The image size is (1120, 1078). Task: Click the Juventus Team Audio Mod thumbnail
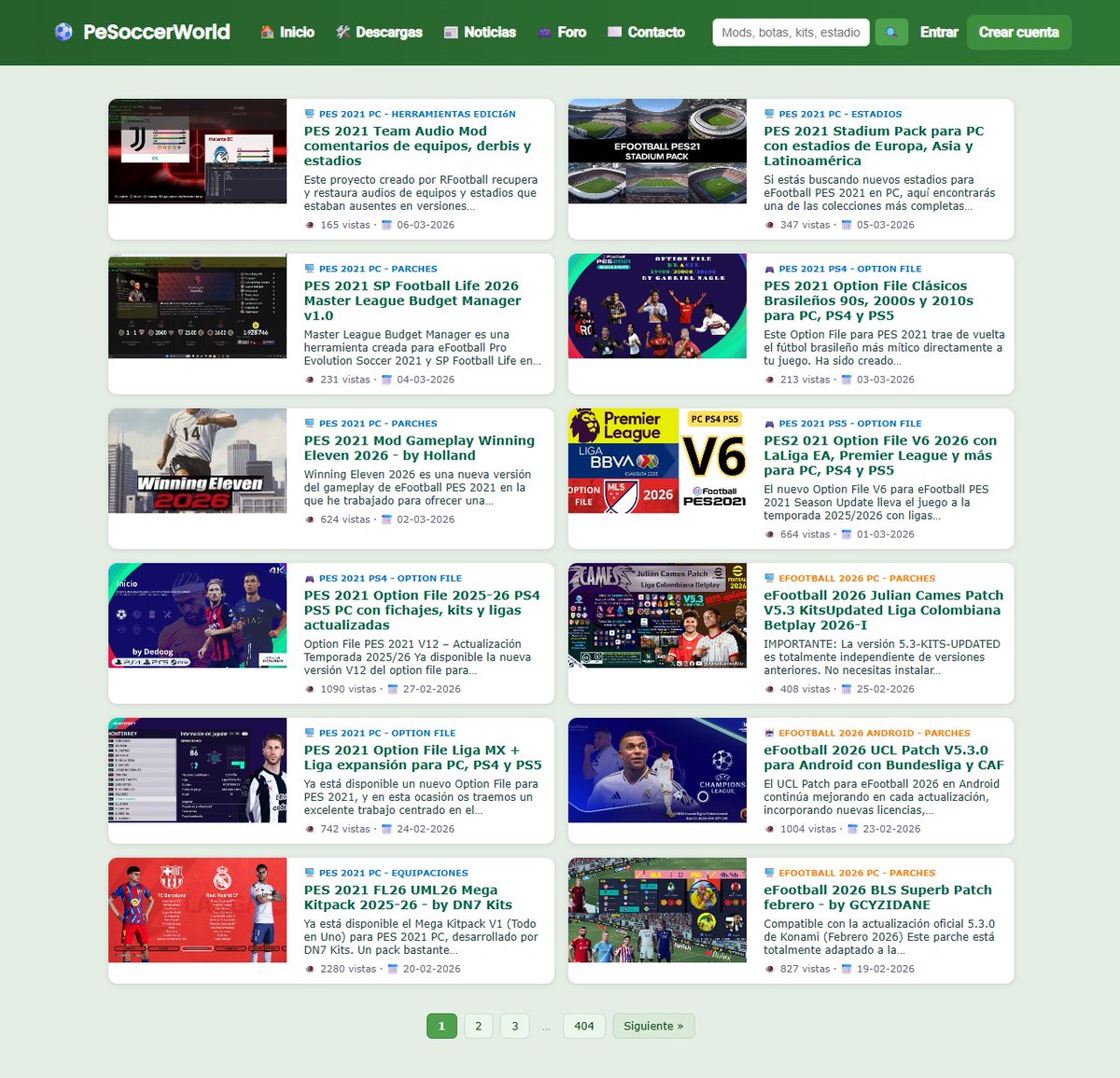(198, 151)
